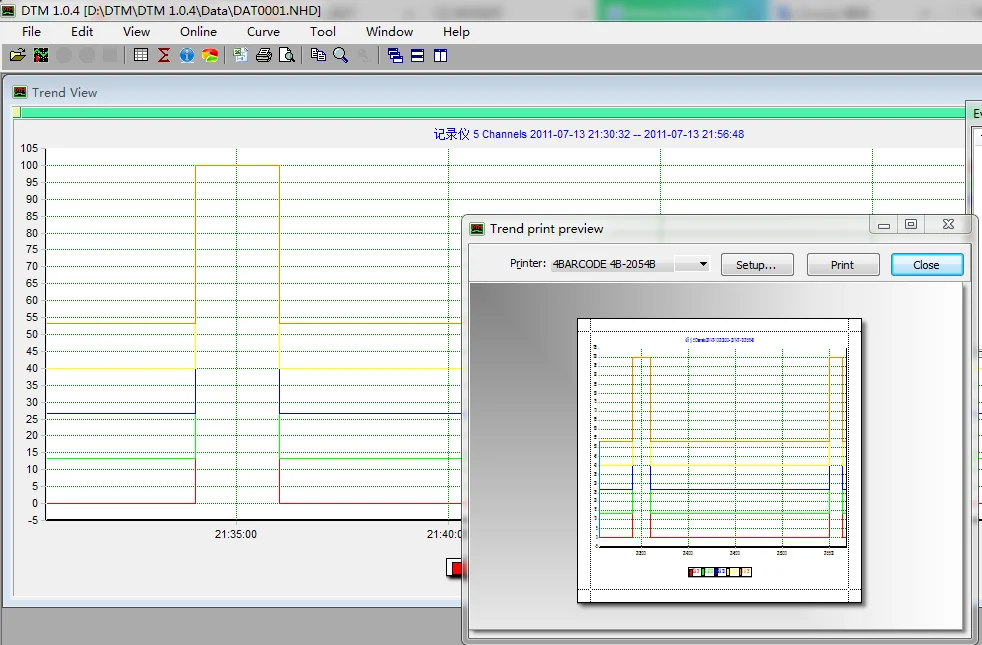Cascade windows using the toolbar icon
The height and width of the screenshot is (645, 982).
pyautogui.click(x=395, y=56)
